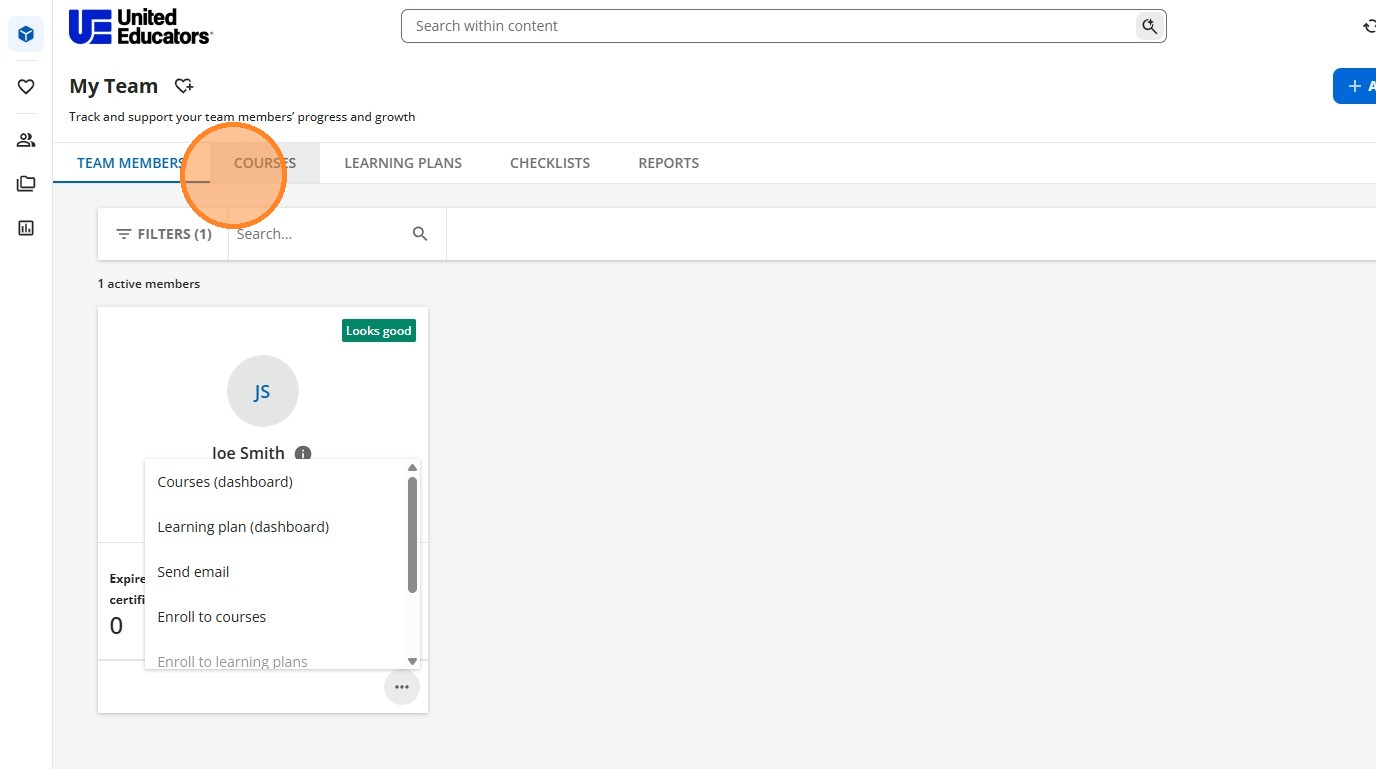Open Joe Smith's info icon
Screen dimensions: 1376x769
coord(303,453)
